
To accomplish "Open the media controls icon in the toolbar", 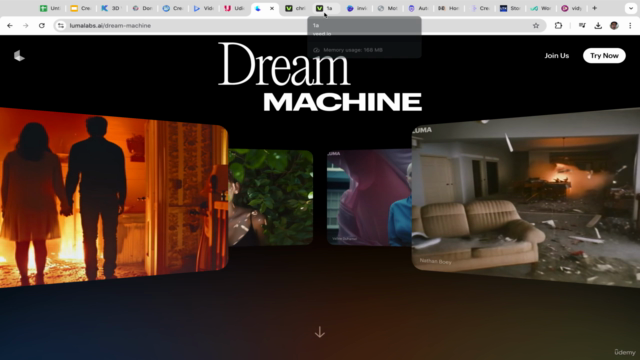I will 582,25.
